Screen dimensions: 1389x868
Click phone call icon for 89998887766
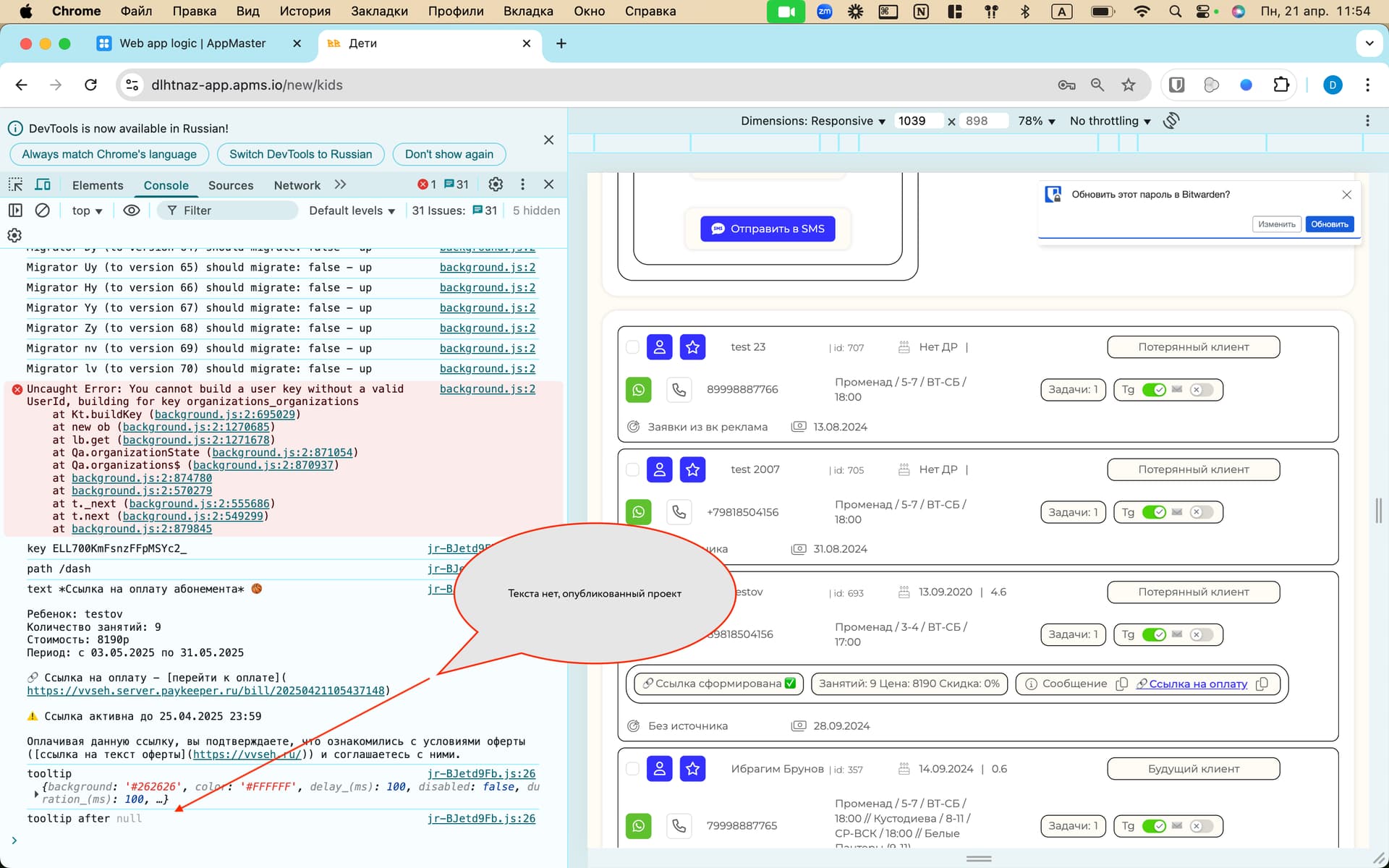(679, 390)
